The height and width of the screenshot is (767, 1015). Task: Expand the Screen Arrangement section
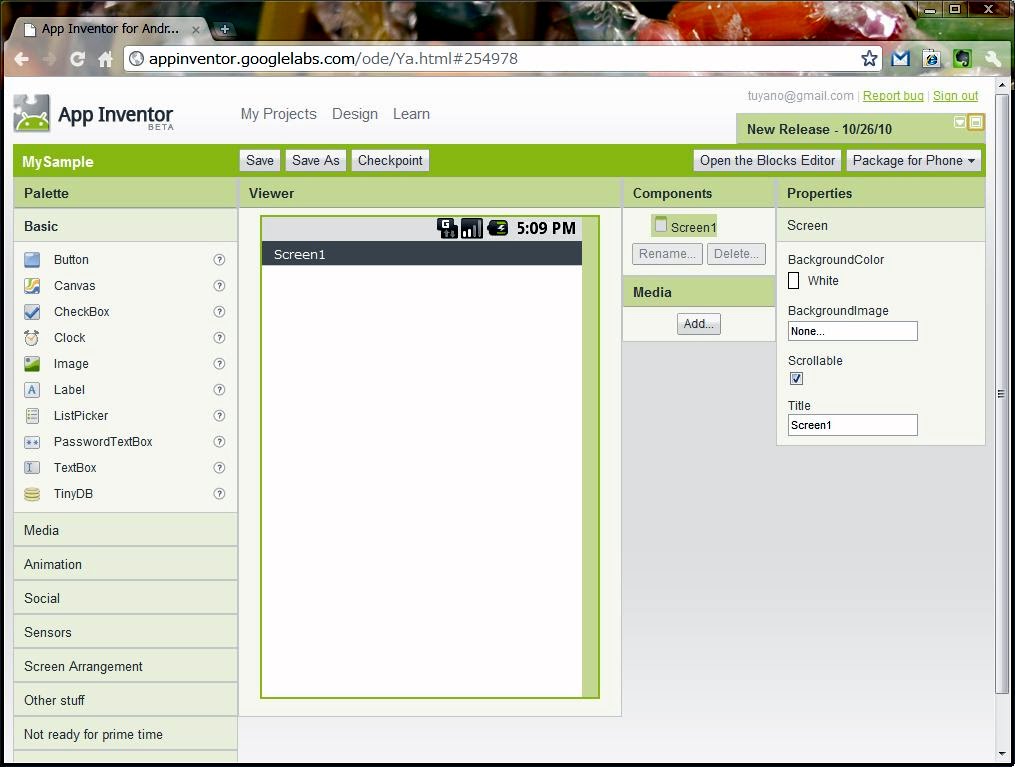point(83,666)
